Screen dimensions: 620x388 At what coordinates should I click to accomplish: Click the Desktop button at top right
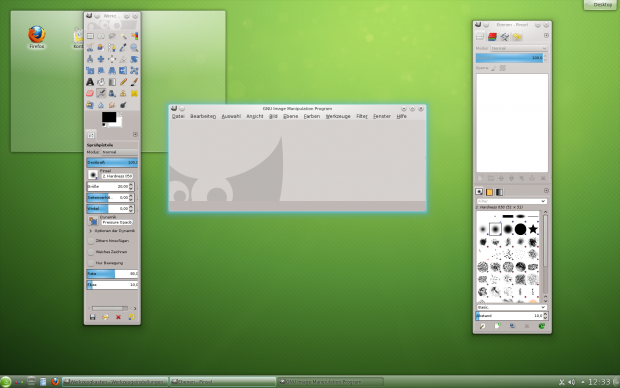[600, 5]
